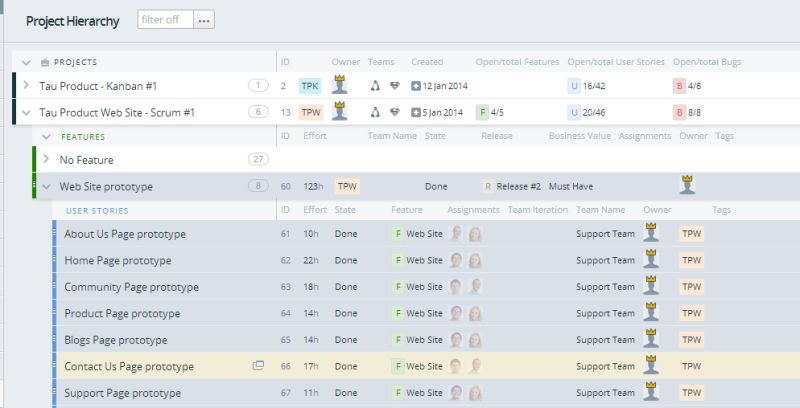800x408 pixels.
Task: Click owner avatar on Web Site prototype row
Action: (x=687, y=185)
